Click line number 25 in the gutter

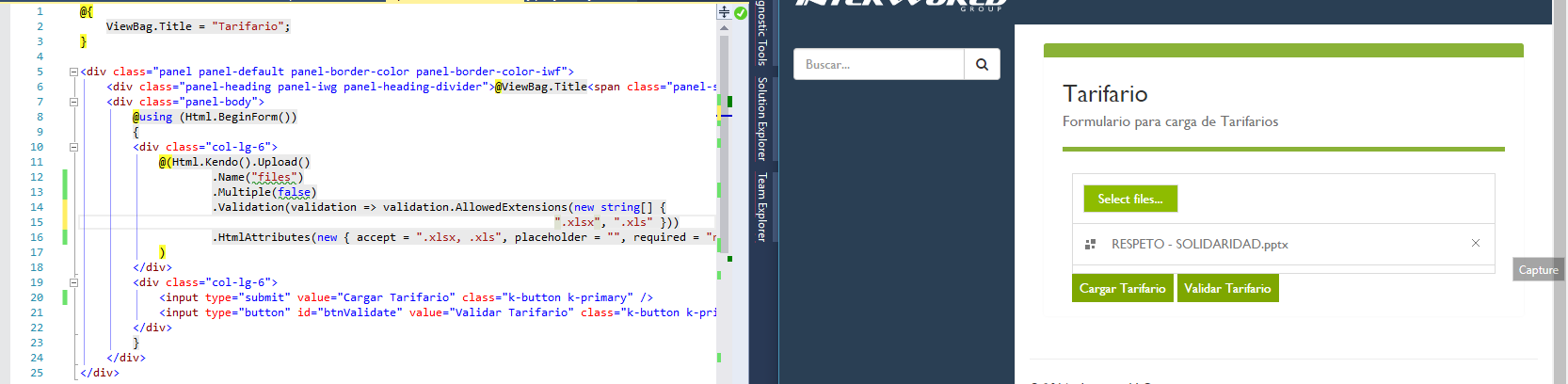pyautogui.click(x=37, y=373)
